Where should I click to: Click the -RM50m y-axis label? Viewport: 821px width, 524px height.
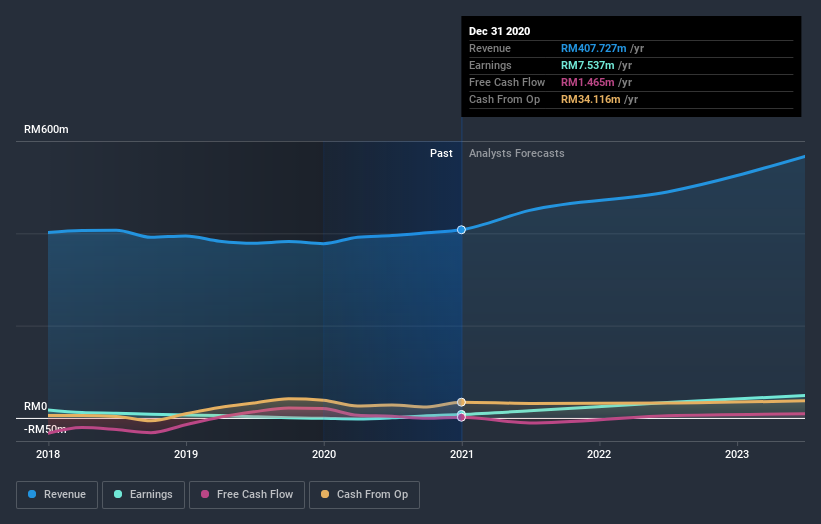45,430
